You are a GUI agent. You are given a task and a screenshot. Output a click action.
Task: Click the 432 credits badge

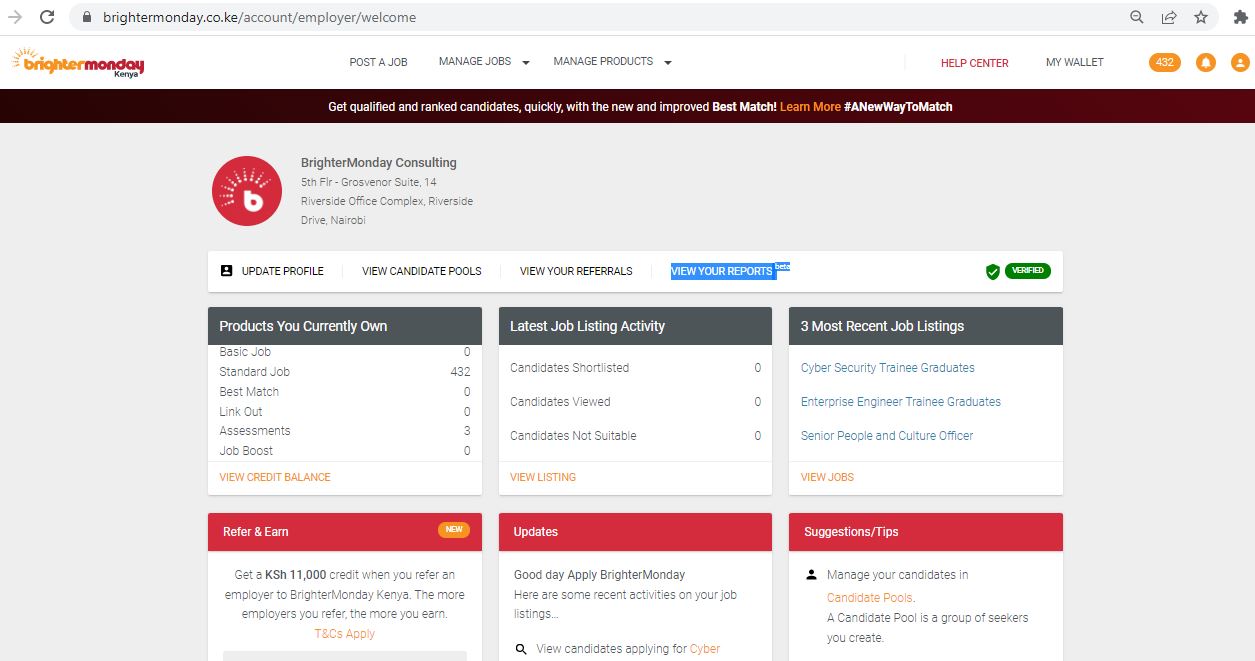[1165, 62]
